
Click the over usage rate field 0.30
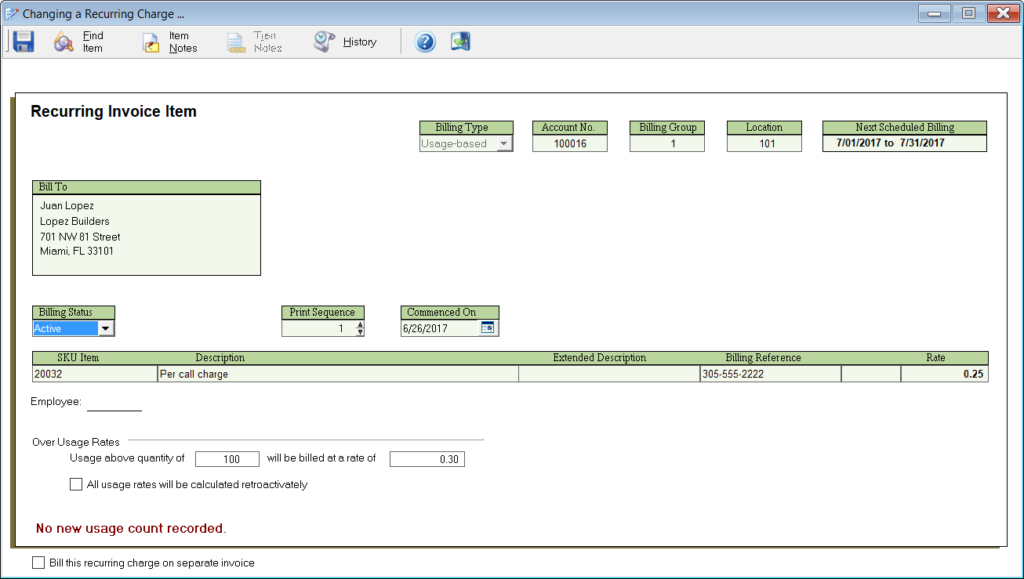click(x=427, y=459)
